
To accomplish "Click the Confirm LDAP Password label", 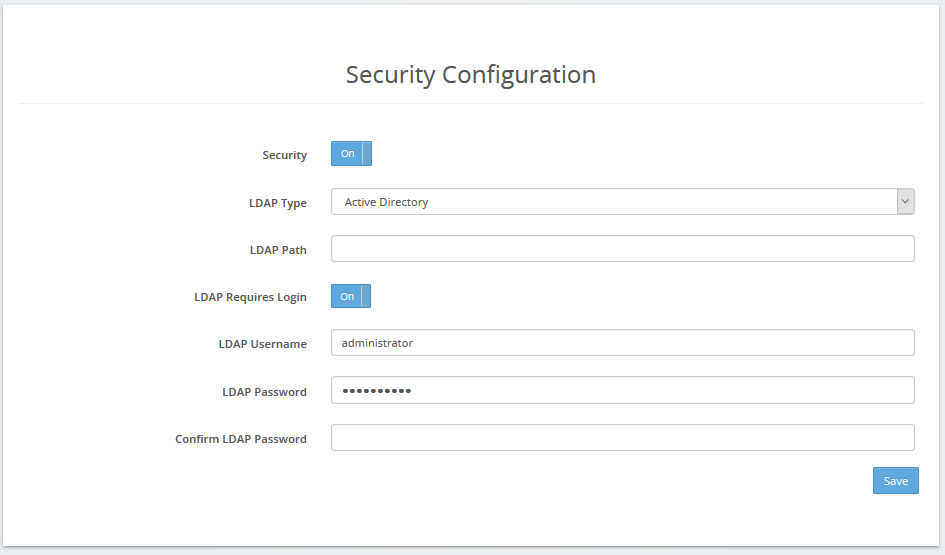I will point(241,439).
